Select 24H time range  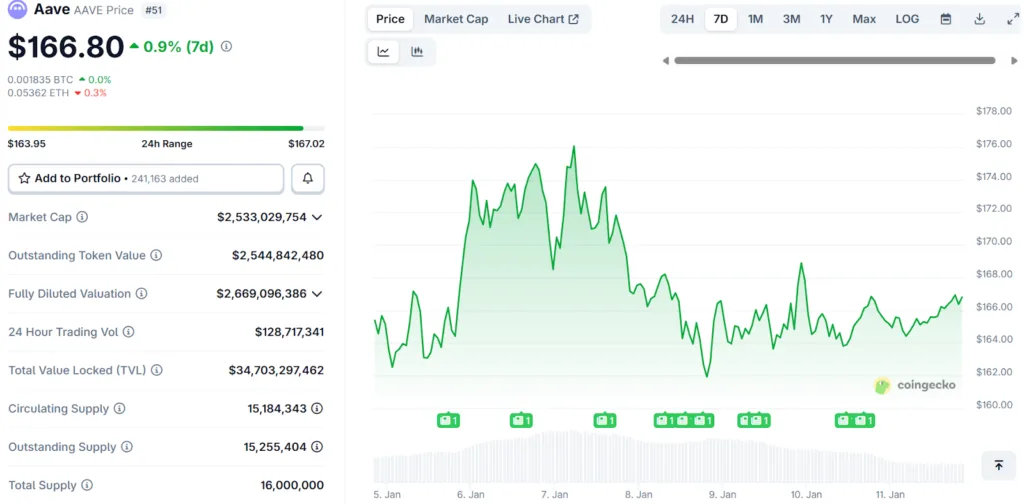[x=682, y=19]
